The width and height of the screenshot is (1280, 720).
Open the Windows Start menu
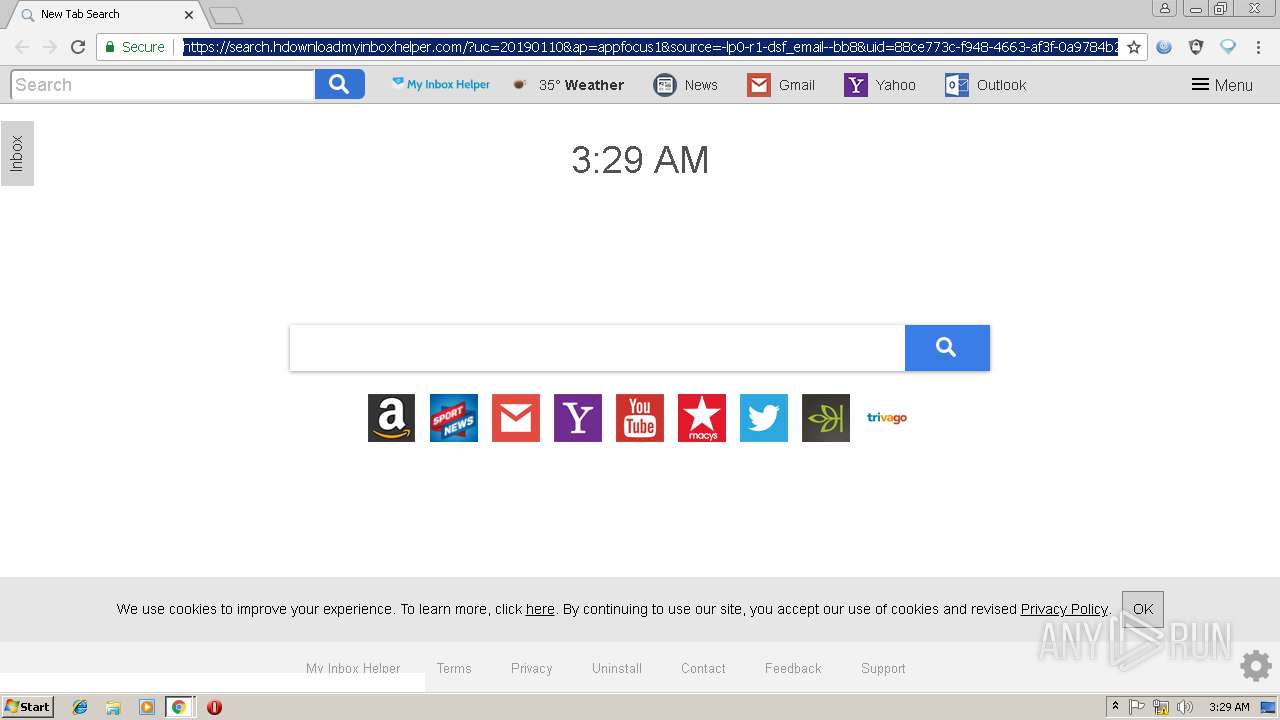tap(28, 707)
